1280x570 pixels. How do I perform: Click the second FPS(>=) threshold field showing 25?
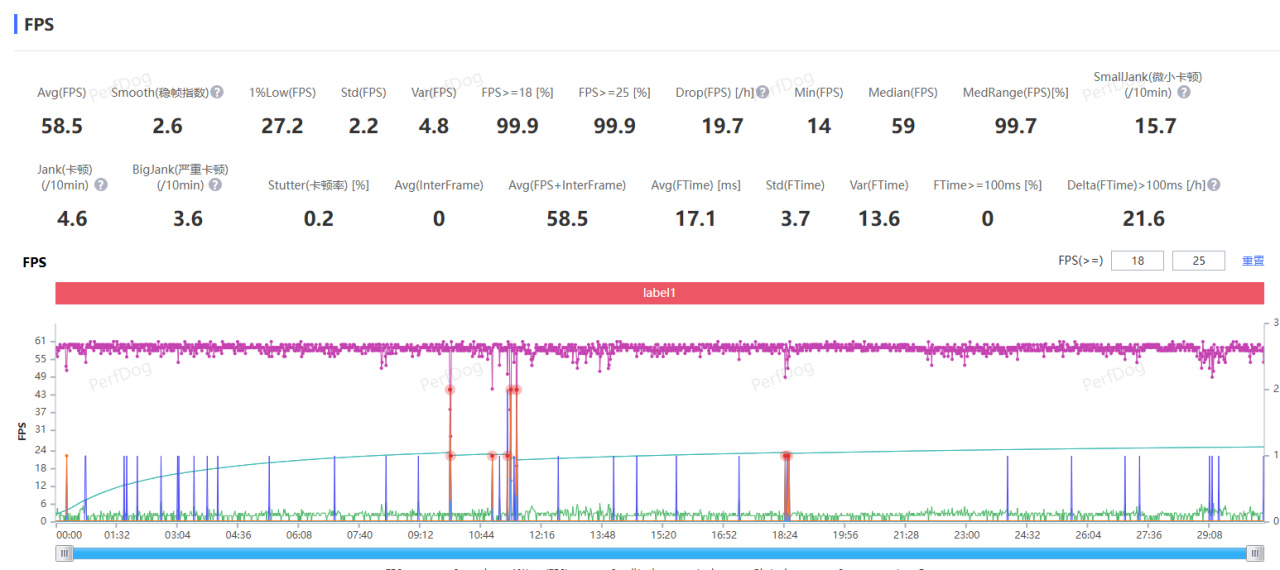tap(1198, 261)
